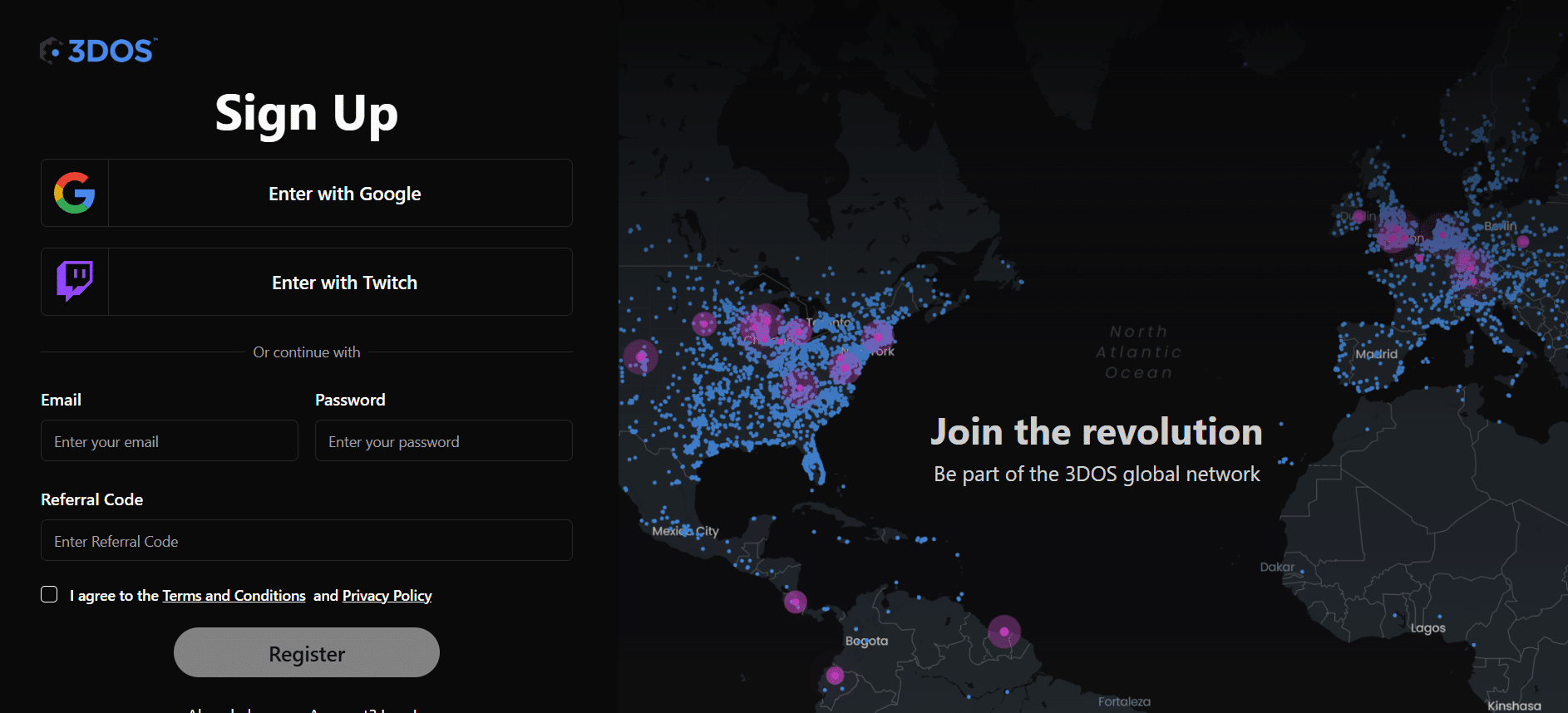The width and height of the screenshot is (1568, 713).
Task: Click the Twitch logo icon
Action: (x=75, y=282)
